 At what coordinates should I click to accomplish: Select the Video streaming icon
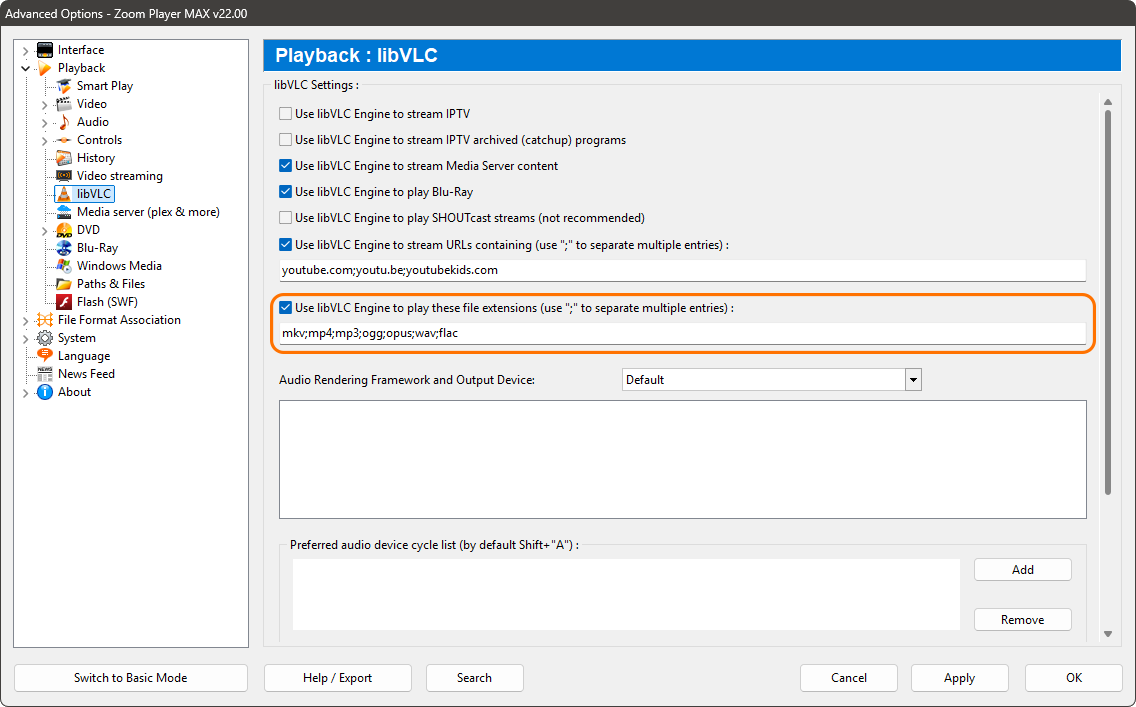click(64, 175)
